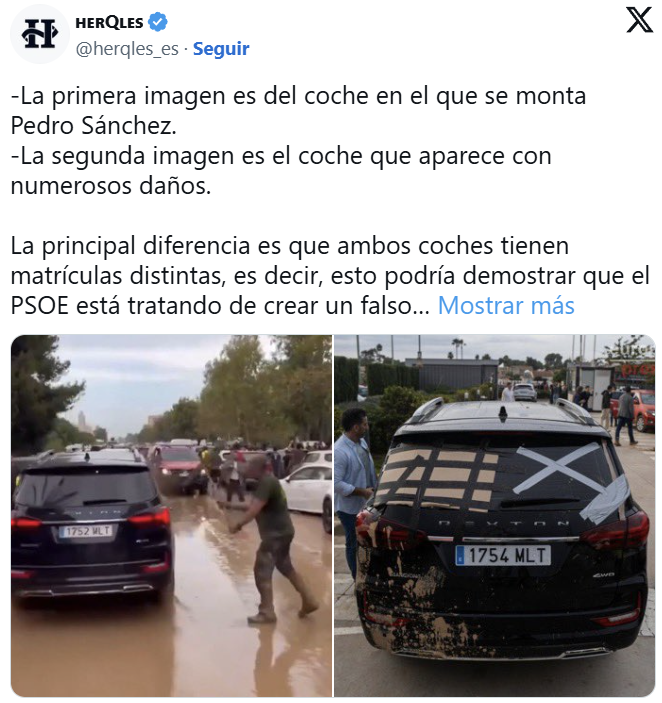Click the blue verified badge
The height and width of the screenshot is (703, 662).
tap(157, 22)
